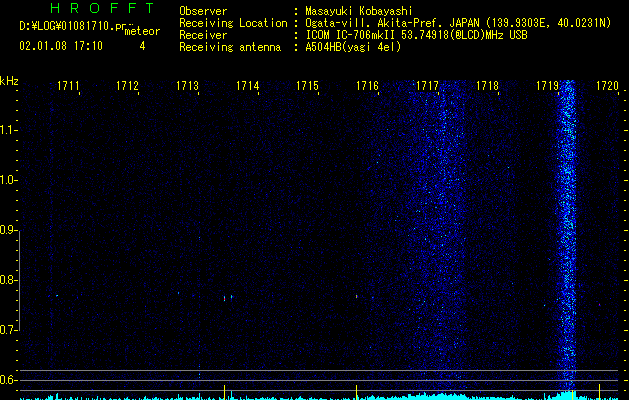The width and height of the screenshot is (629, 400).
Task: Click the HROFFT title text
Action: point(102,8)
